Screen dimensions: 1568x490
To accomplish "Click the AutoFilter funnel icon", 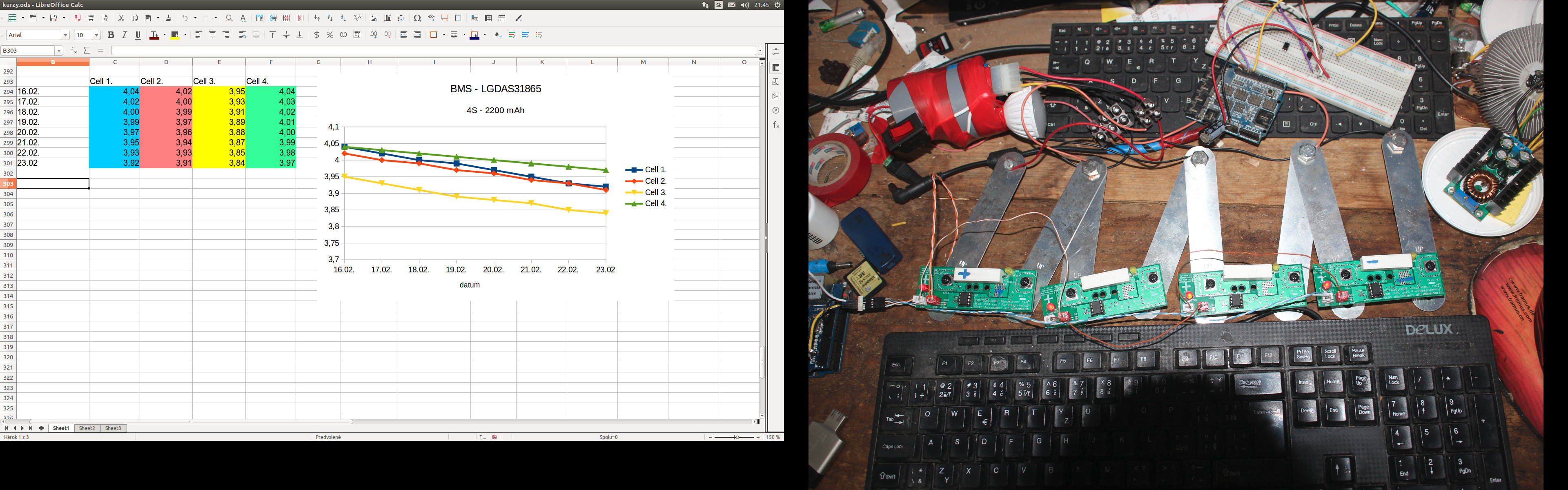I will click(x=357, y=18).
